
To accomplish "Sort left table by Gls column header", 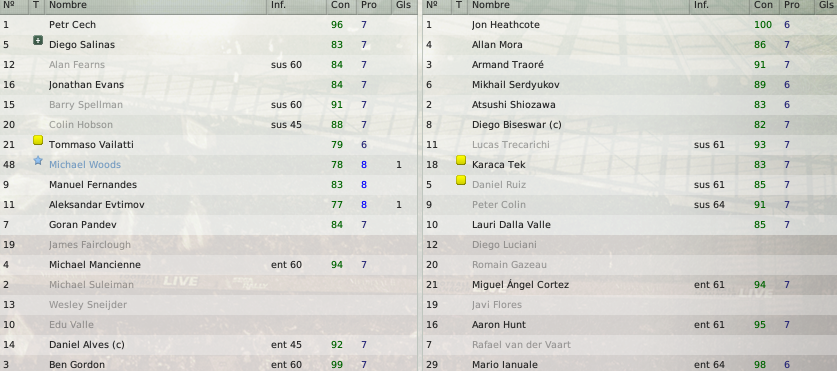I will click(404, 5).
